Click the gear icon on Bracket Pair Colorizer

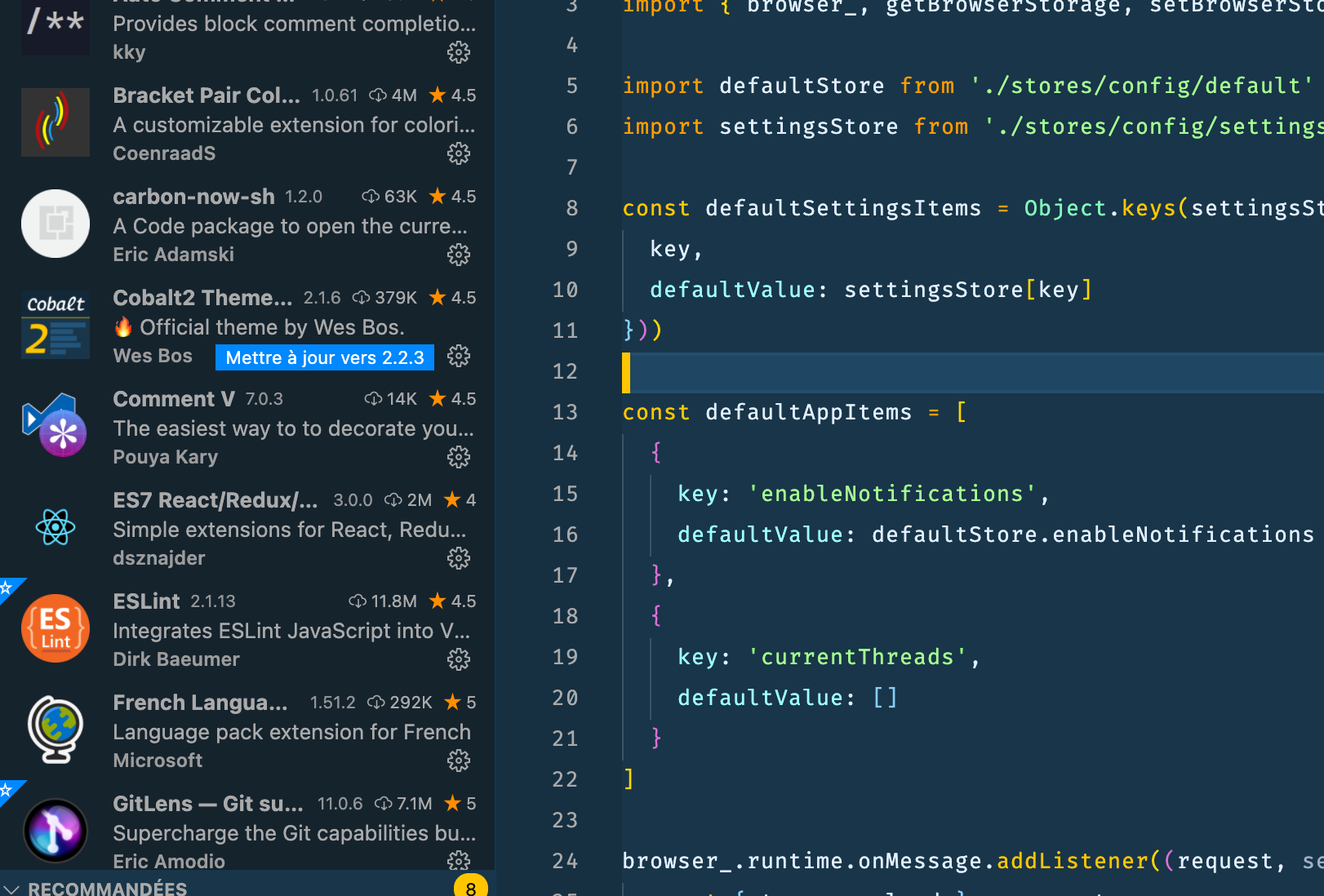[x=459, y=153]
